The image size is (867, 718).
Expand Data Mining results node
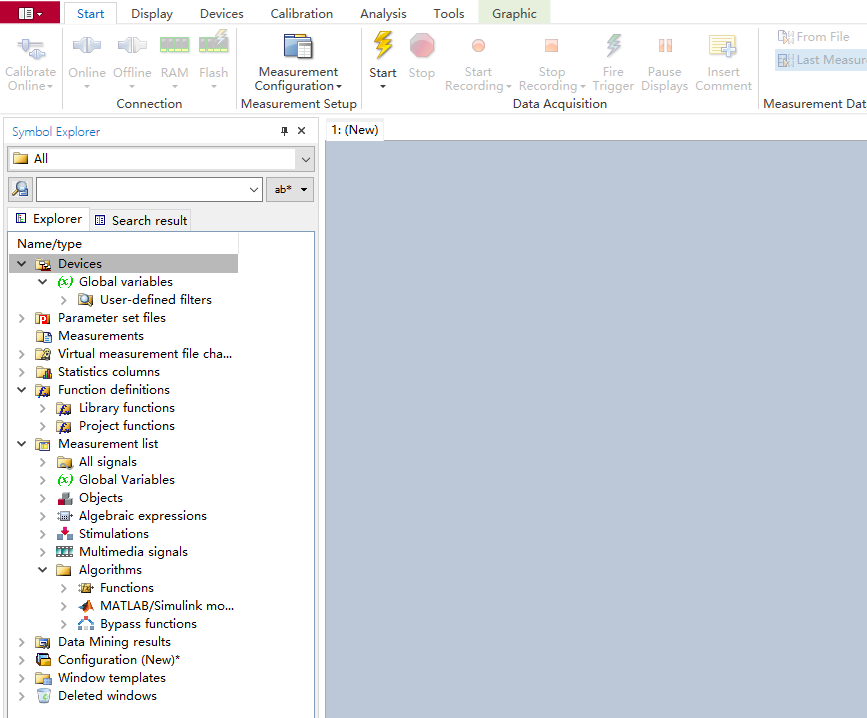click(x=22, y=642)
